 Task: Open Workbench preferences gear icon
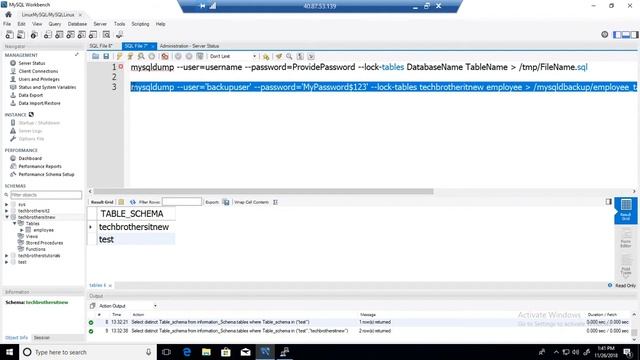[604, 35]
